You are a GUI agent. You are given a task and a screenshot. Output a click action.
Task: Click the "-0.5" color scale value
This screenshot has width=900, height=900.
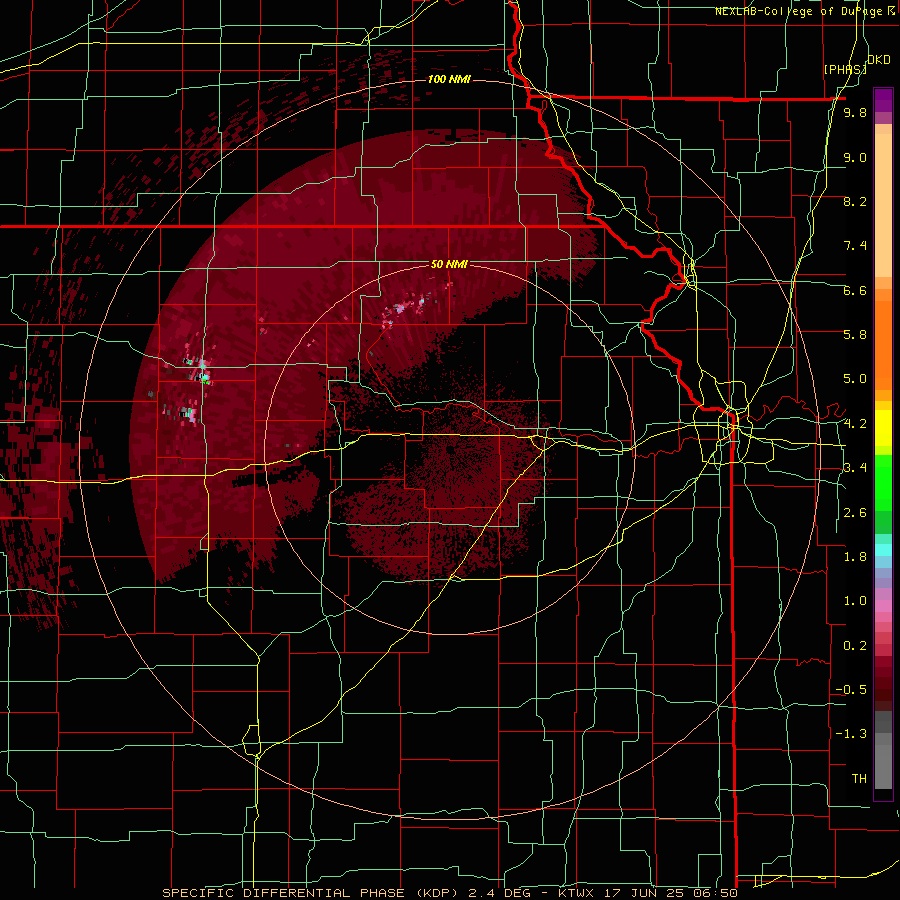[851, 690]
